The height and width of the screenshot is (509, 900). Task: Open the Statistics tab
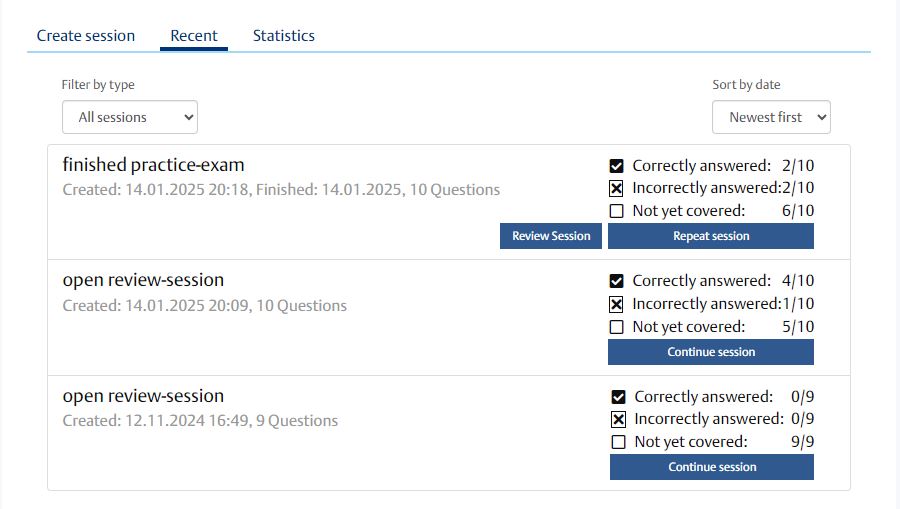(x=284, y=36)
